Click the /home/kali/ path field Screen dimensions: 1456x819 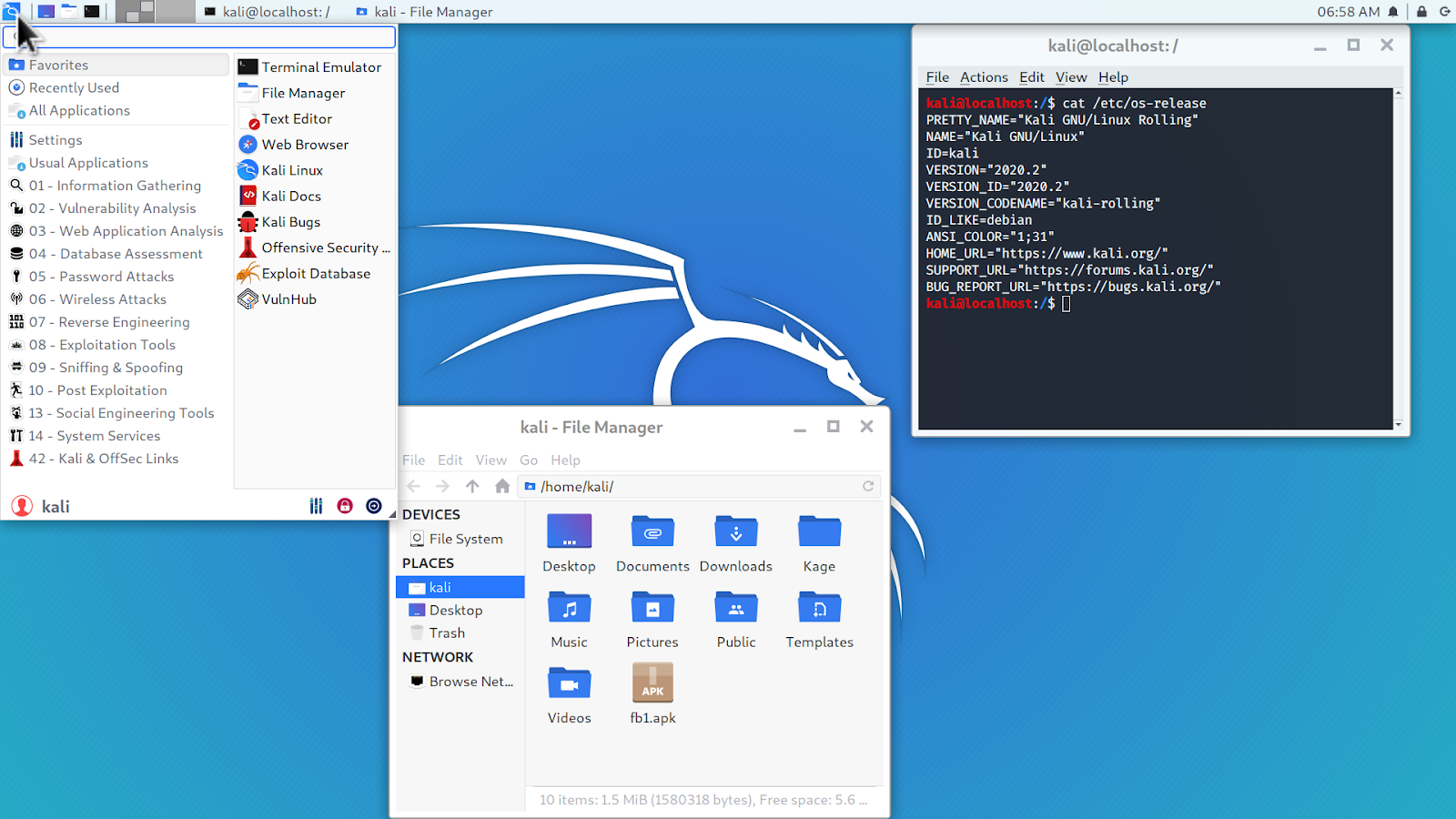[699, 487]
